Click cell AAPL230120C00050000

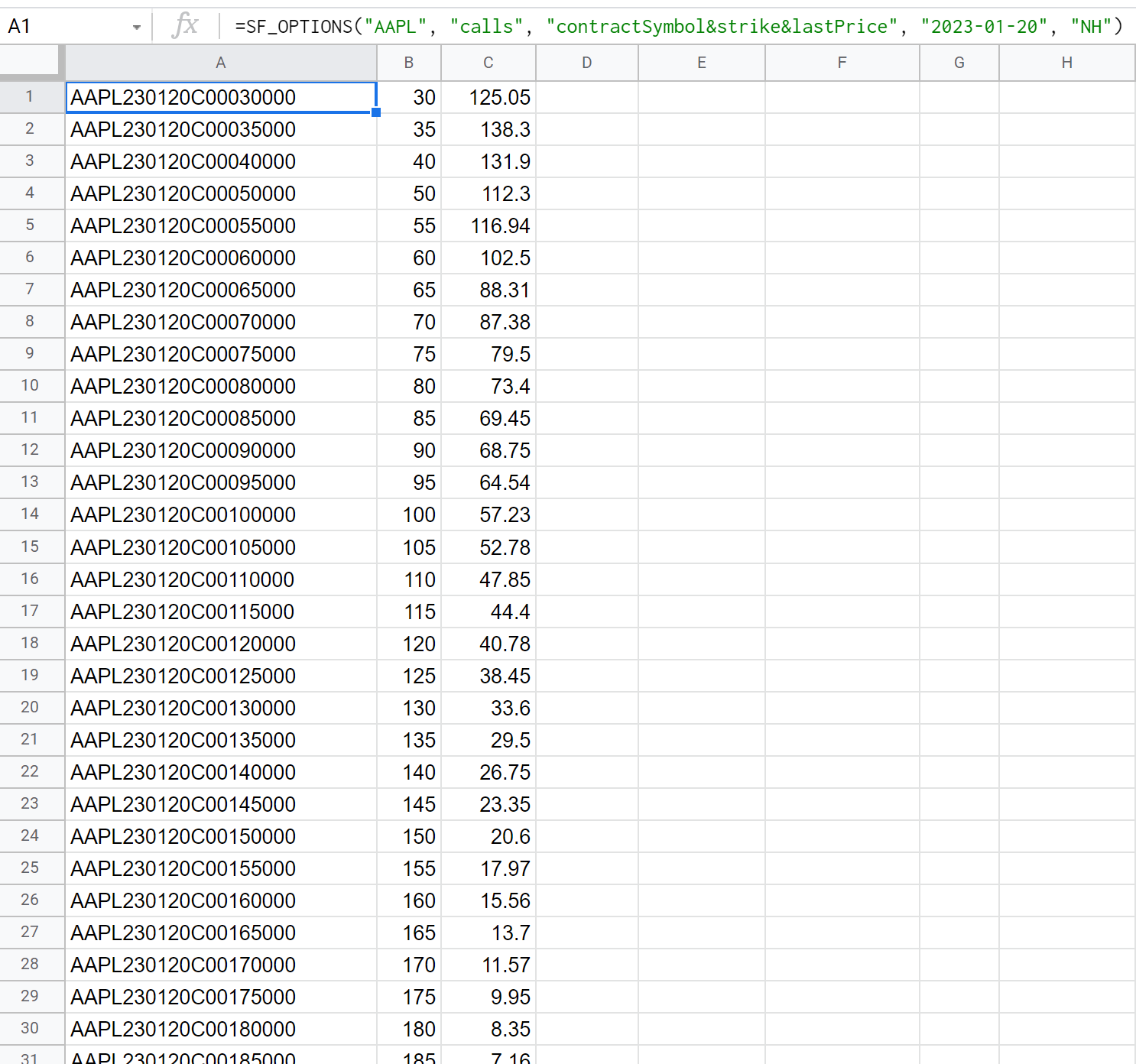tap(221, 193)
